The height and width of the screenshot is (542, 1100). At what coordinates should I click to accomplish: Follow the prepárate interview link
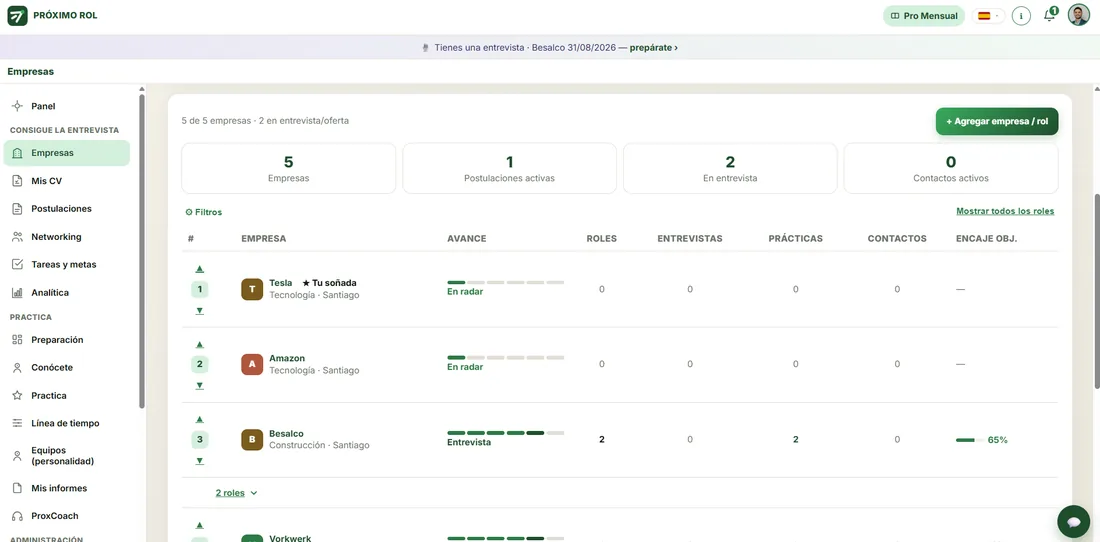[x=654, y=48]
